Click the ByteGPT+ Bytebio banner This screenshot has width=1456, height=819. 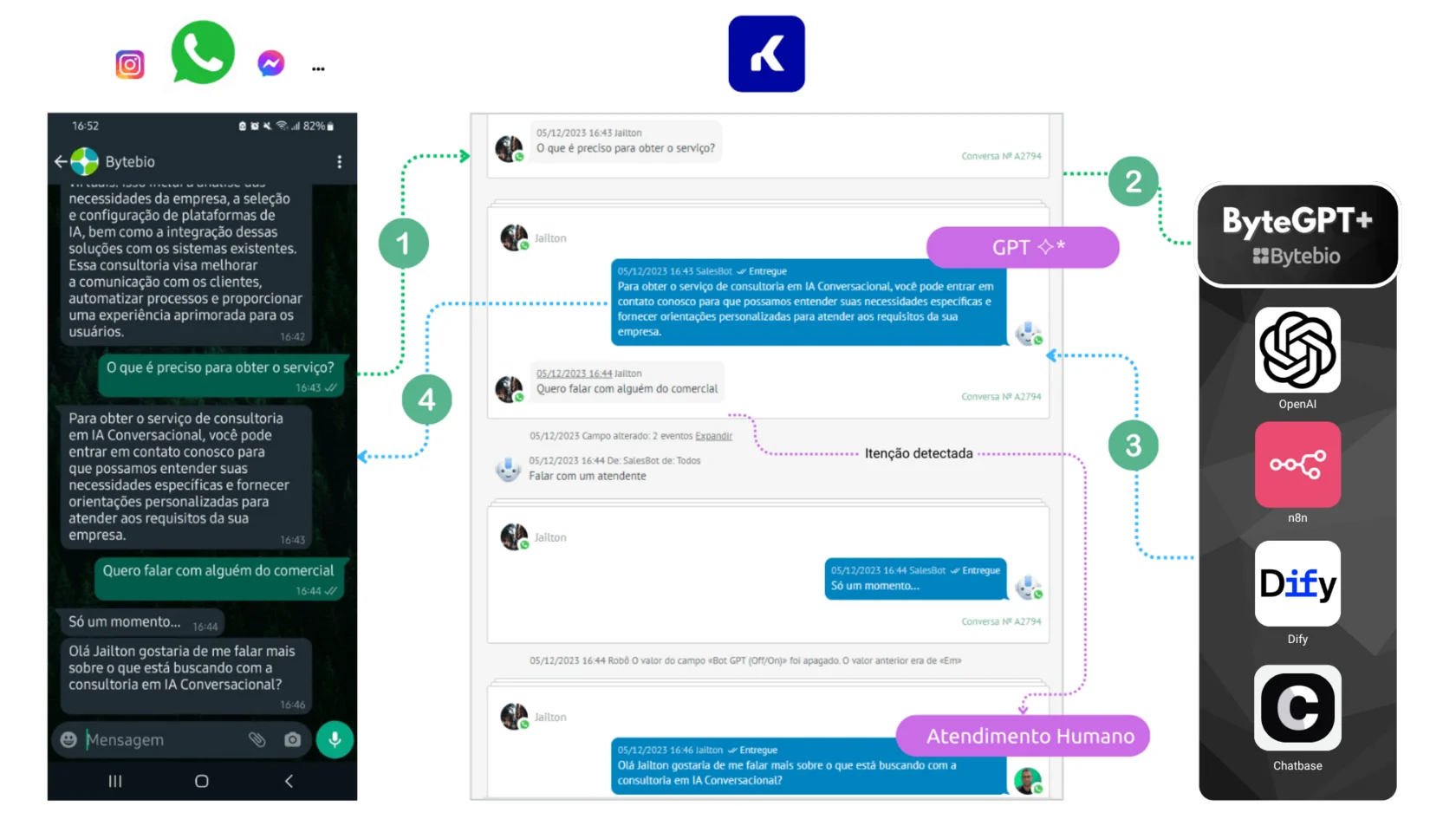(x=1297, y=235)
